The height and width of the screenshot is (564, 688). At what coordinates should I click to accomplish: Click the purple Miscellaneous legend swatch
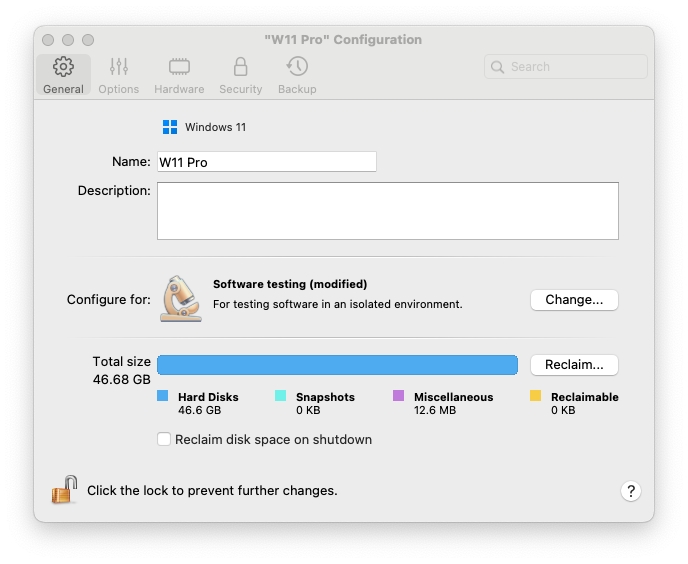pyautogui.click(x=399, y=397)
